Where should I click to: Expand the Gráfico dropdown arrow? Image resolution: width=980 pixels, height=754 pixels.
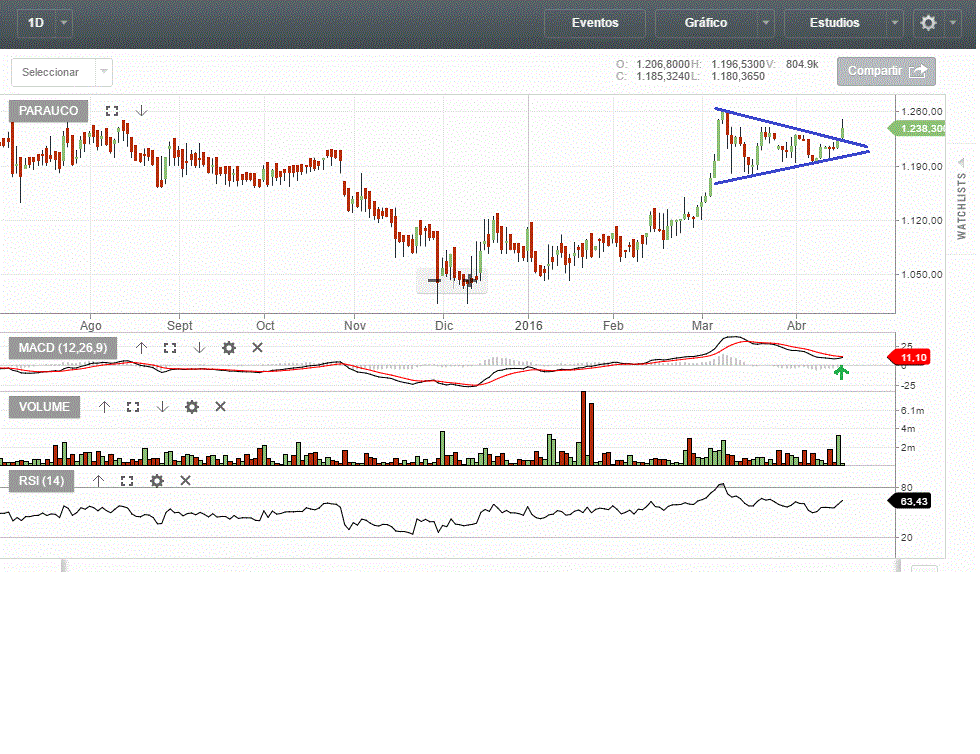coord(766,22)
